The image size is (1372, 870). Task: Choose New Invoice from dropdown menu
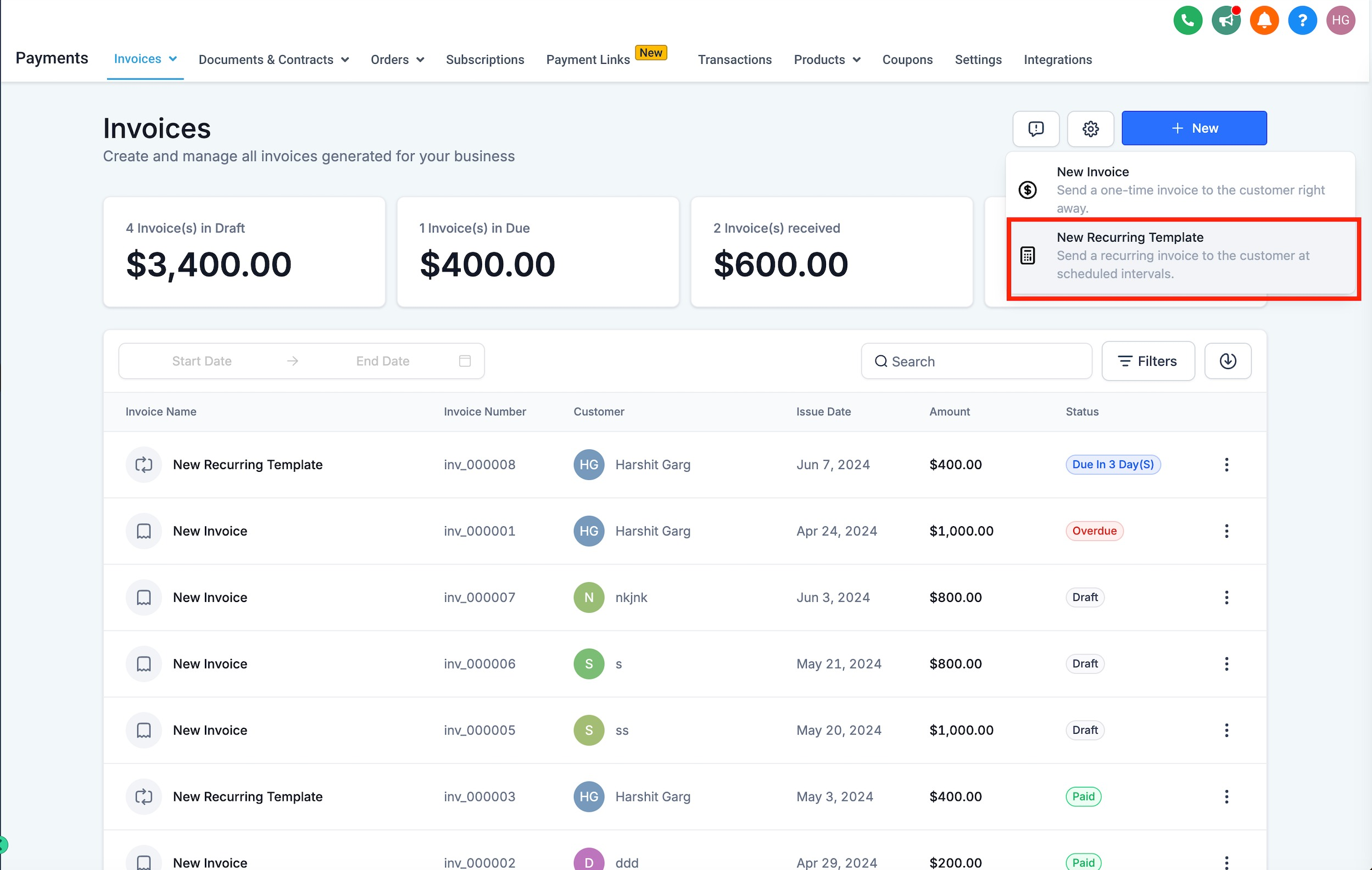(1183, 189)
